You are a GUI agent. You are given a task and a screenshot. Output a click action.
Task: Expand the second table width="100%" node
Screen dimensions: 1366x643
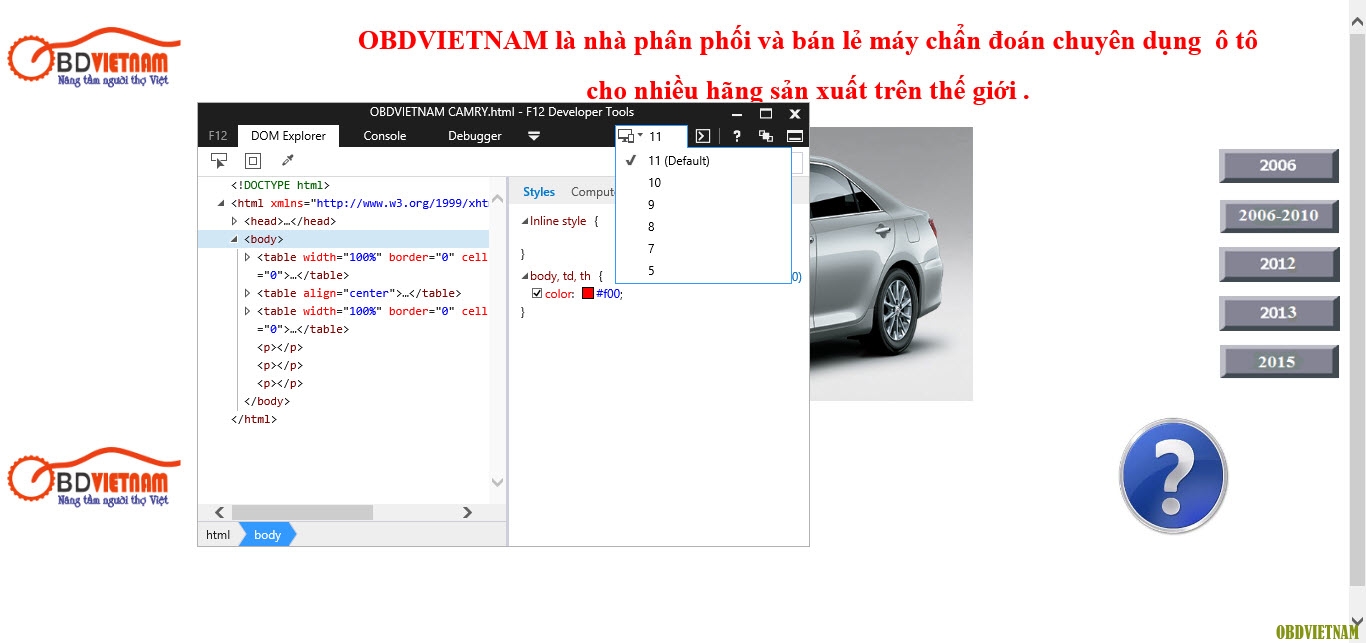[x=248, y=311]
